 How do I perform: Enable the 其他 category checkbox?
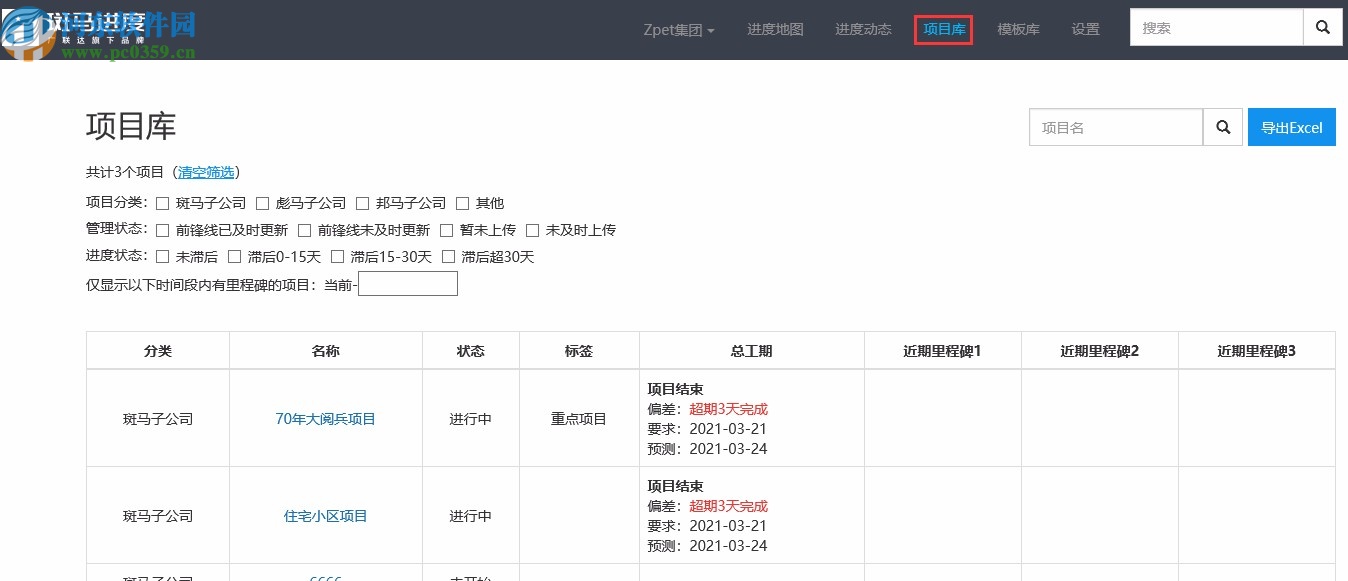(x=462, y=202)
